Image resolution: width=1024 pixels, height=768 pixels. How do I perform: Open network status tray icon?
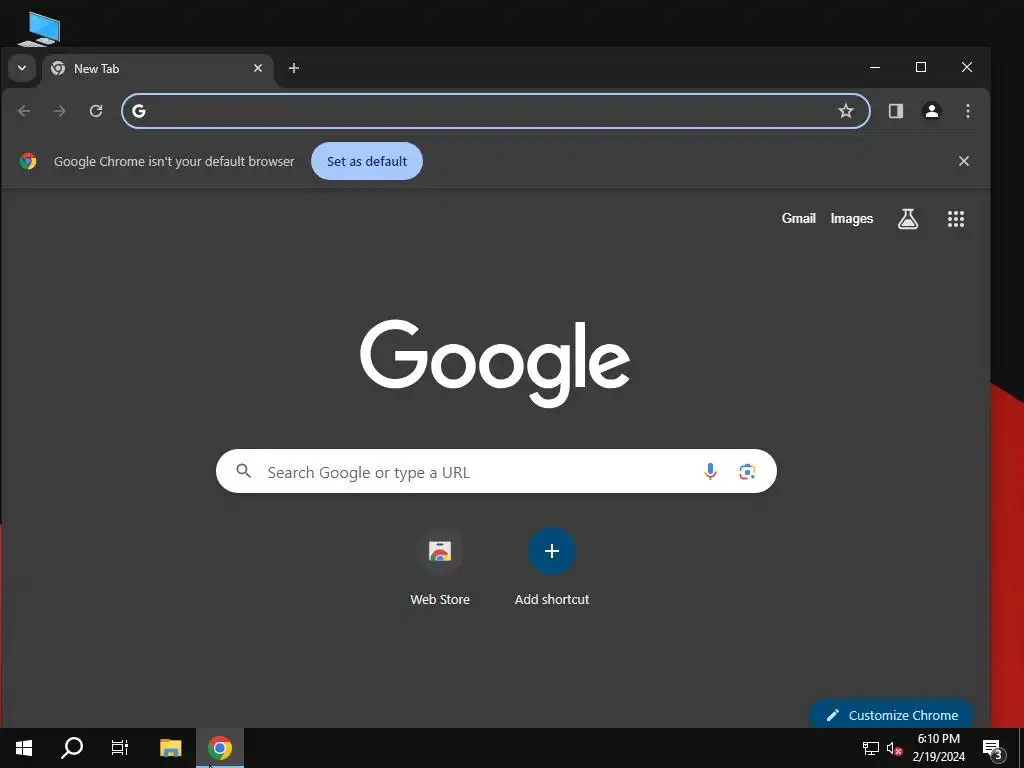tap(871, 748)
